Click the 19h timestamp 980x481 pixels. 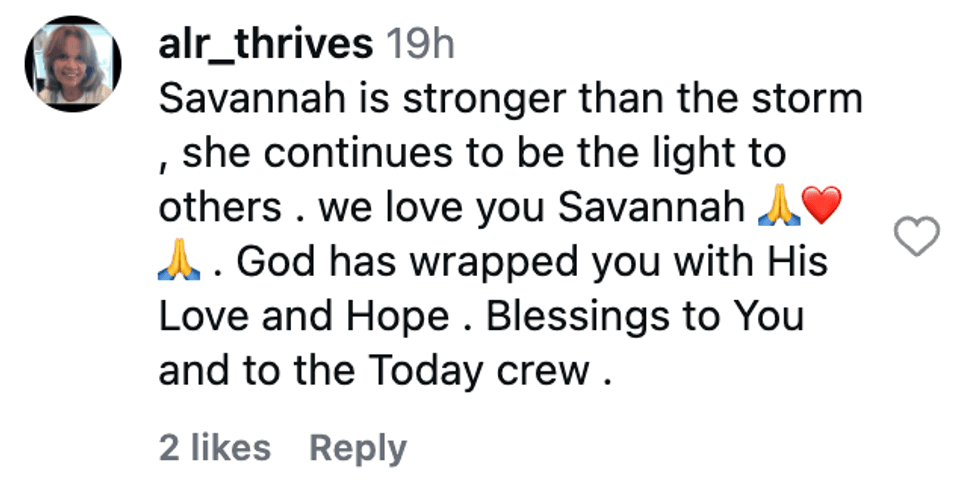419,43
